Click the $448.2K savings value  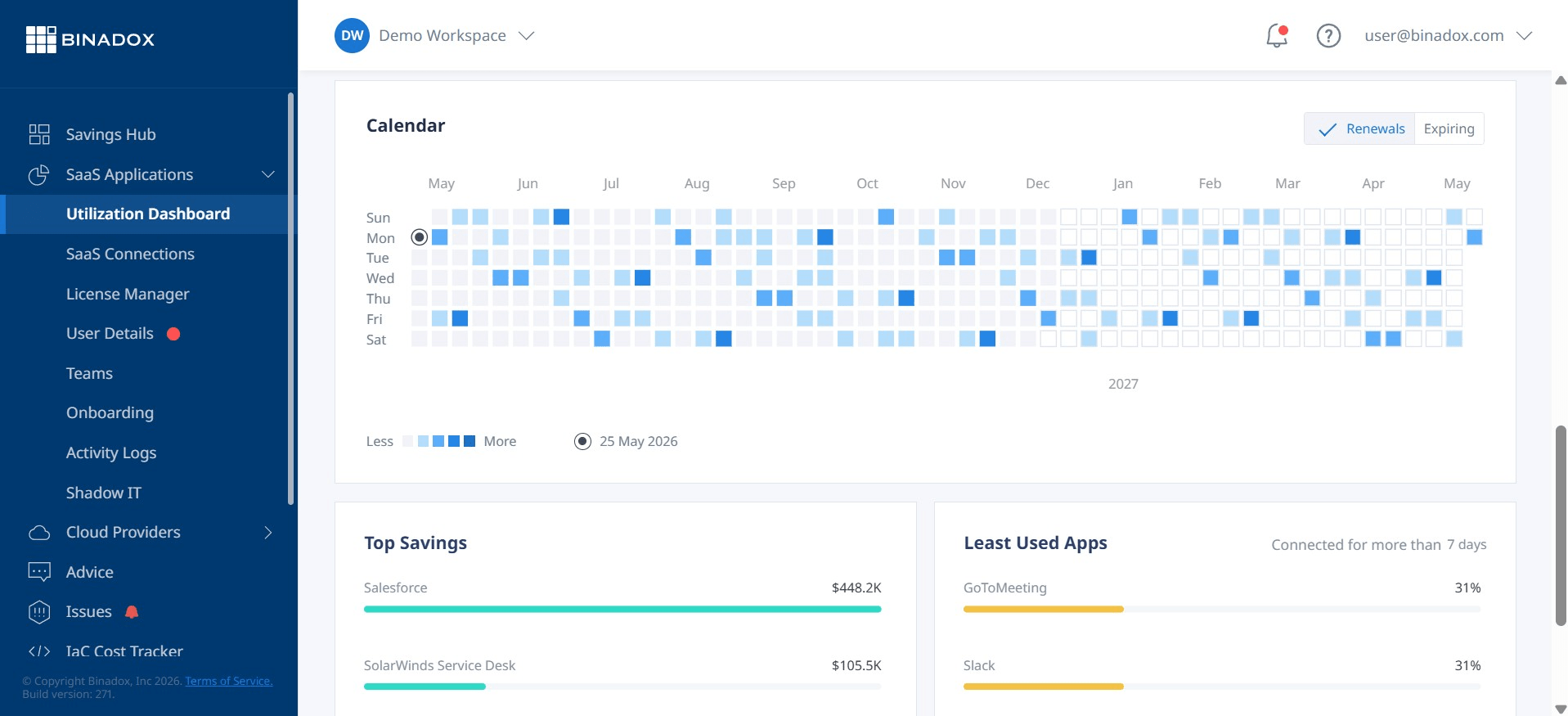[x=856, y=588]
